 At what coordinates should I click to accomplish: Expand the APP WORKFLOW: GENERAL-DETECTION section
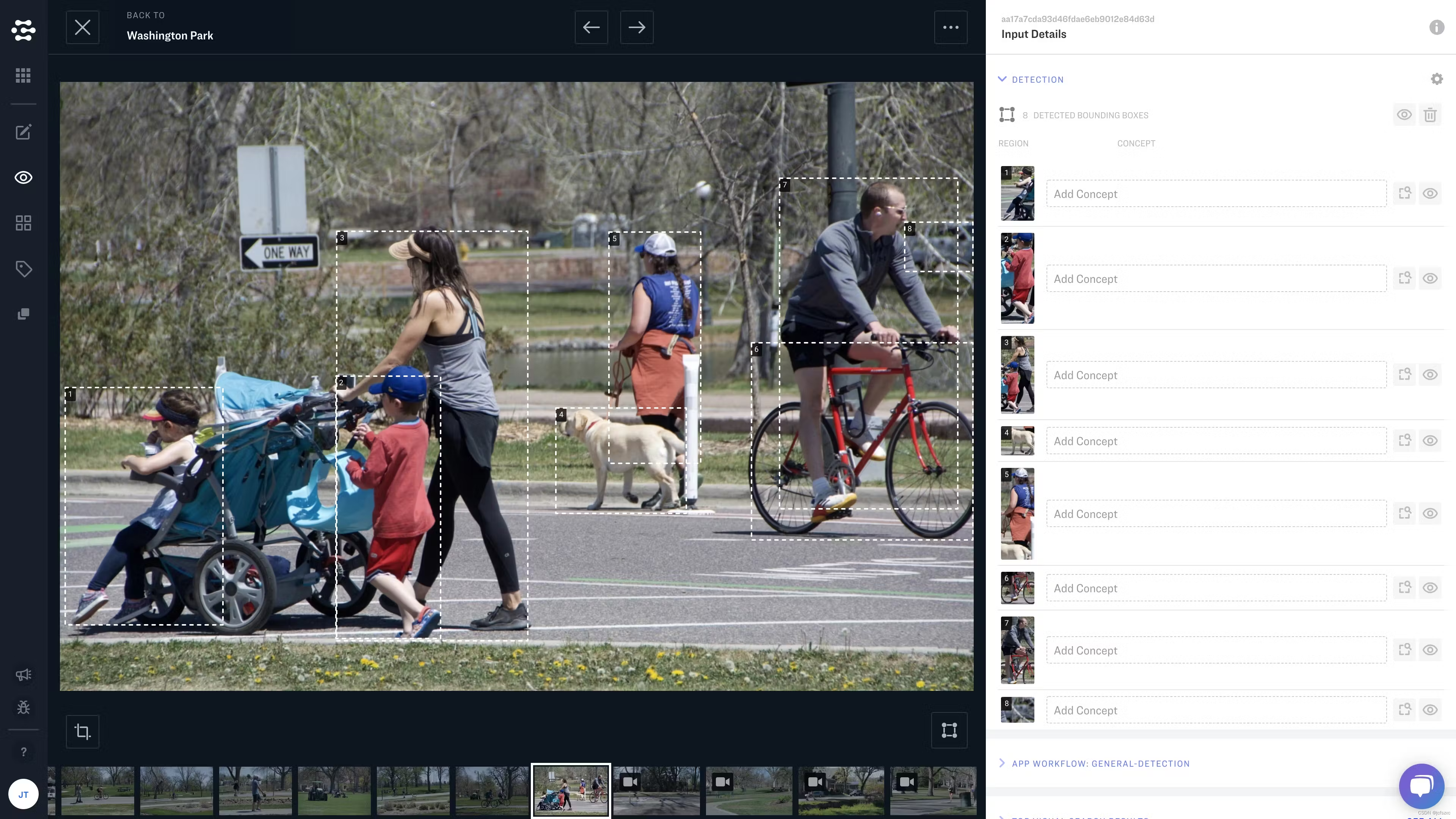tap(1003, 763)
